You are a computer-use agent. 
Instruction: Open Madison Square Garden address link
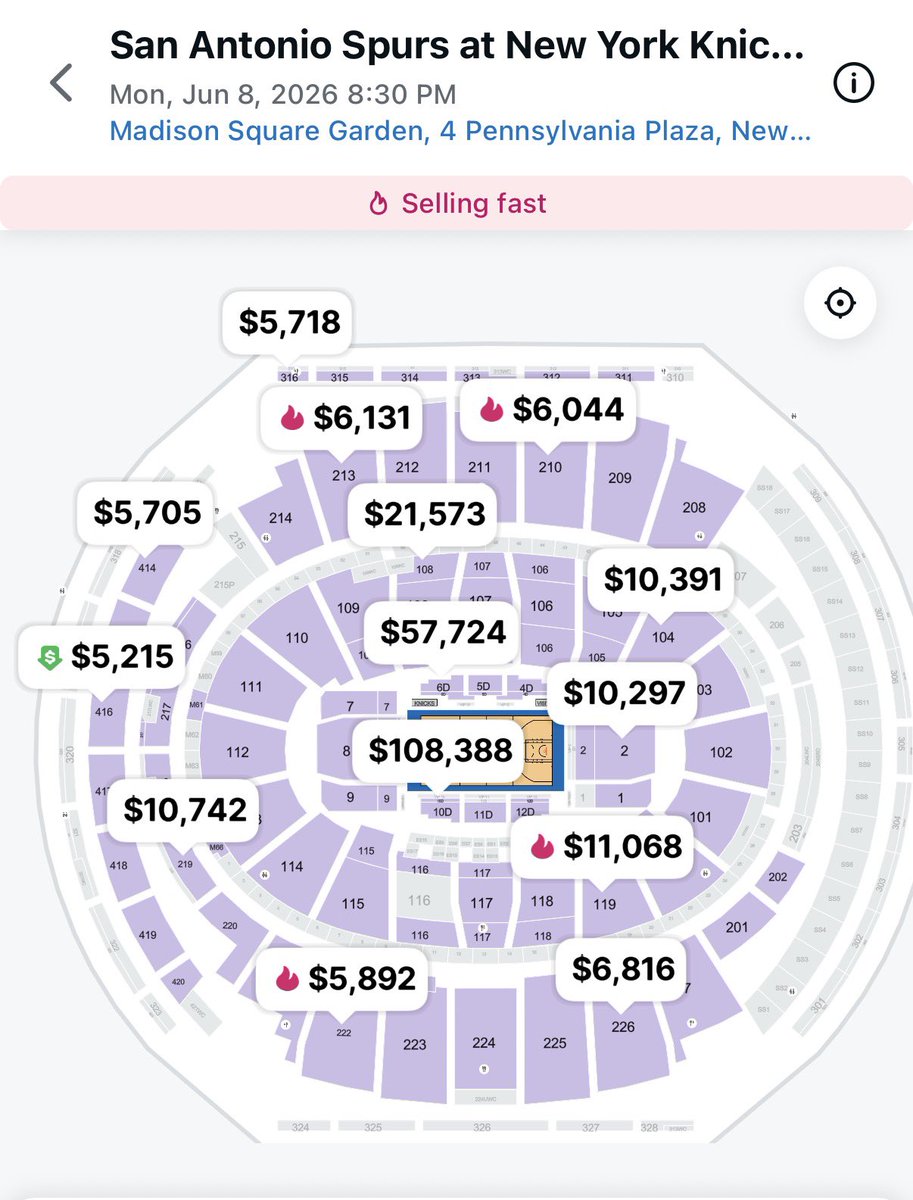(x=460, y=131)
